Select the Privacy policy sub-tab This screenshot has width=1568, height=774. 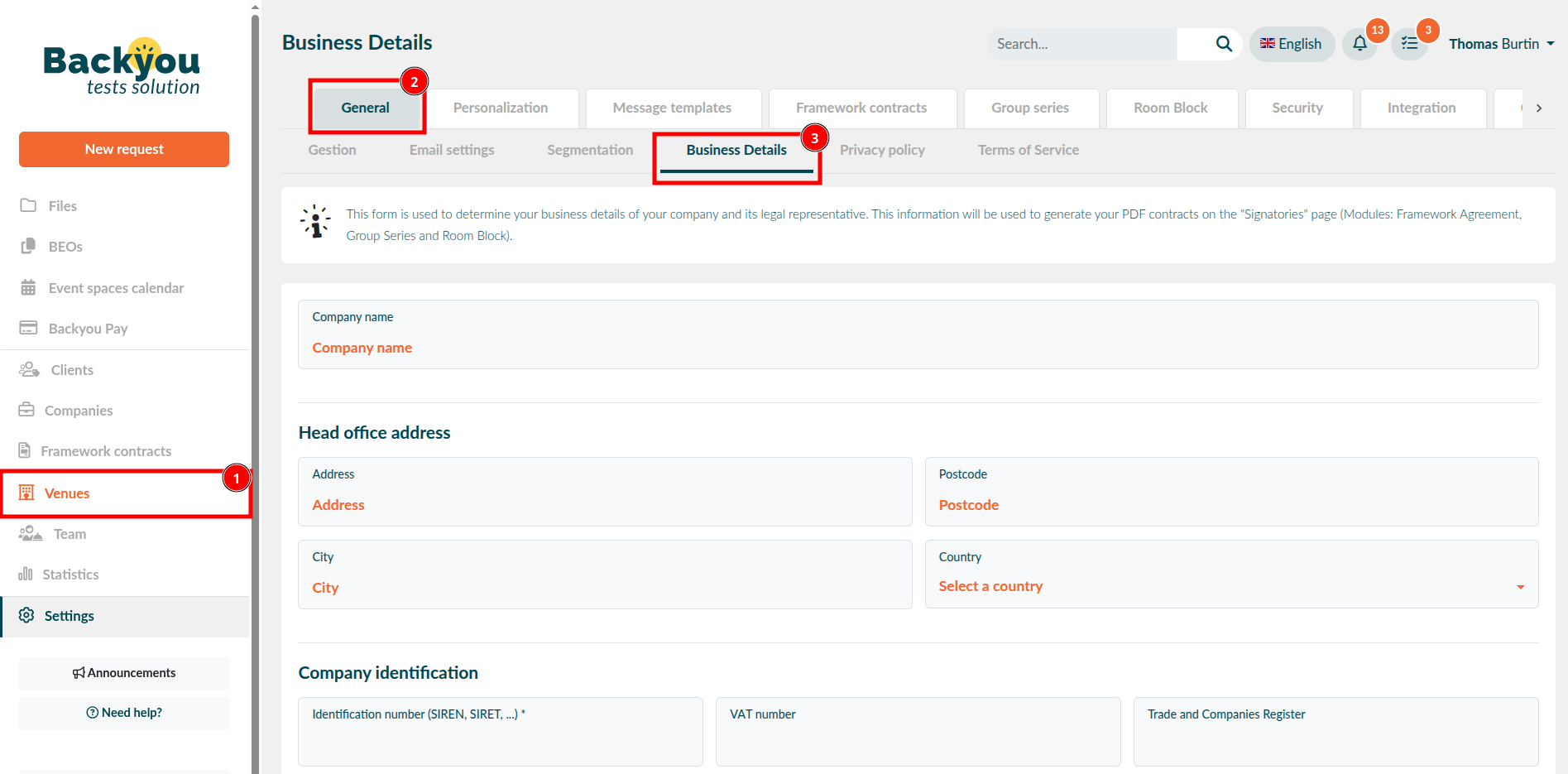pyautogui.click(x=882, y=150)
